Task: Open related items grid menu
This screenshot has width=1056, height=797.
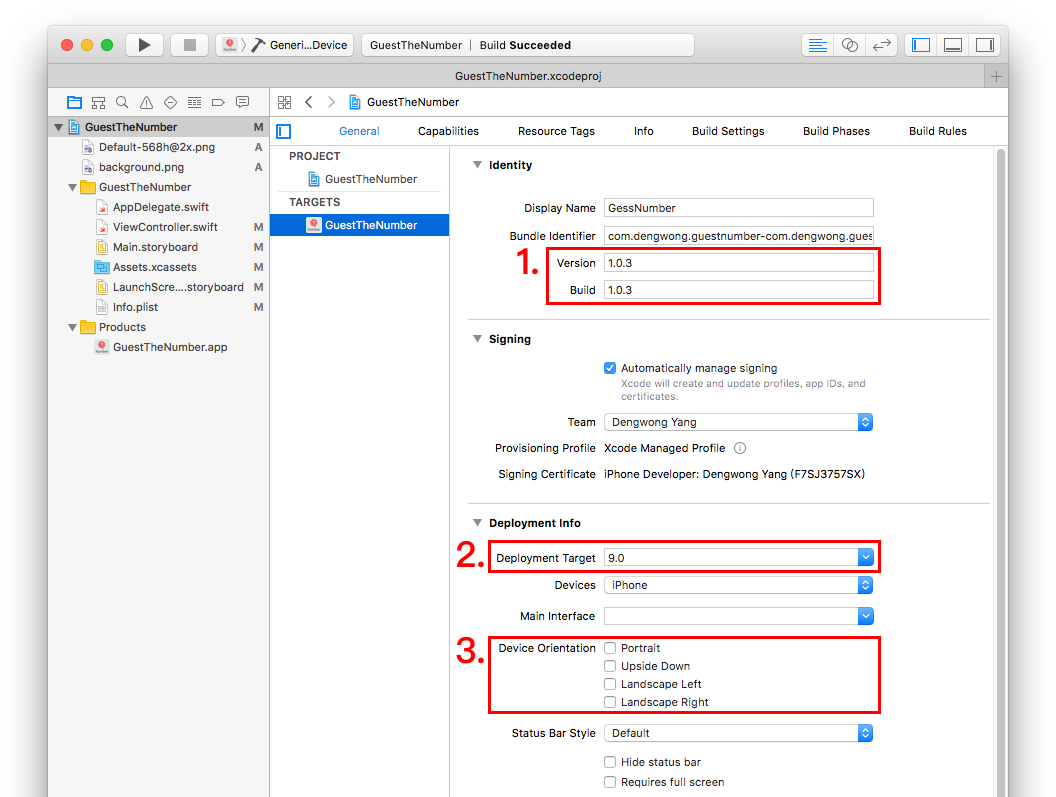Action: 284,102
